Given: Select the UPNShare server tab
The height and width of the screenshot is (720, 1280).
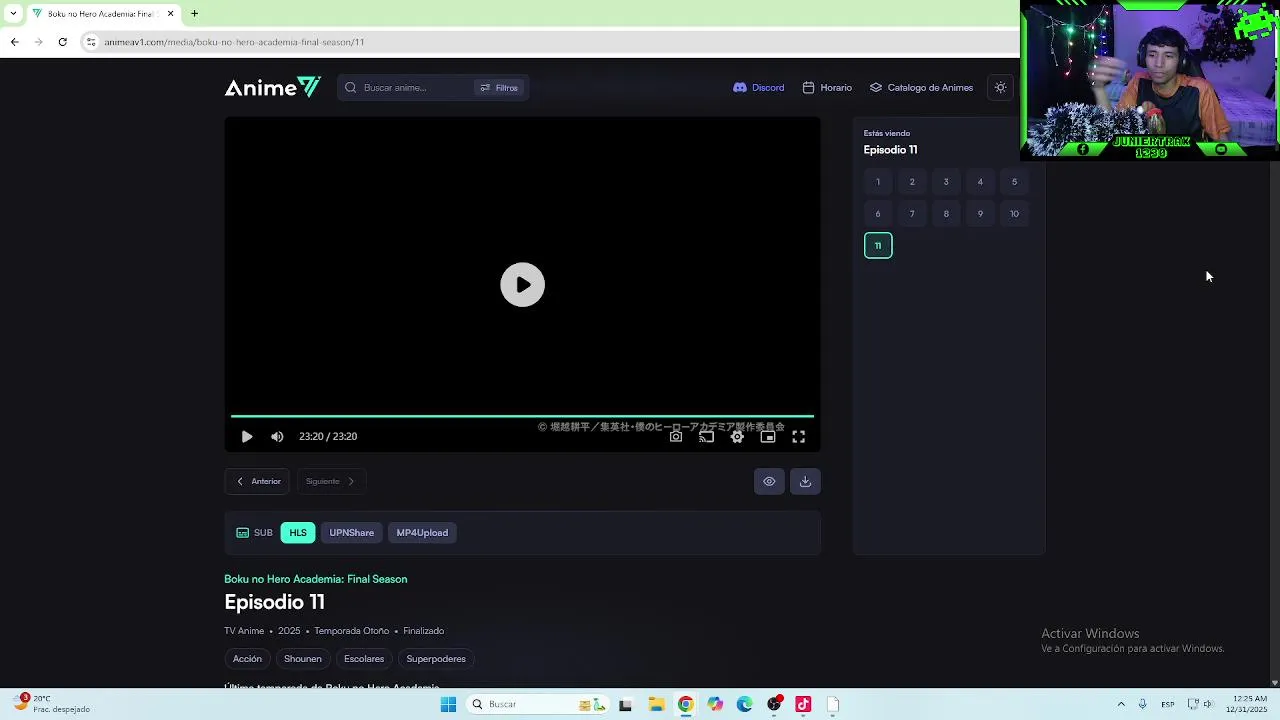Looking at the screenshot, I should (x=352, y=533).
